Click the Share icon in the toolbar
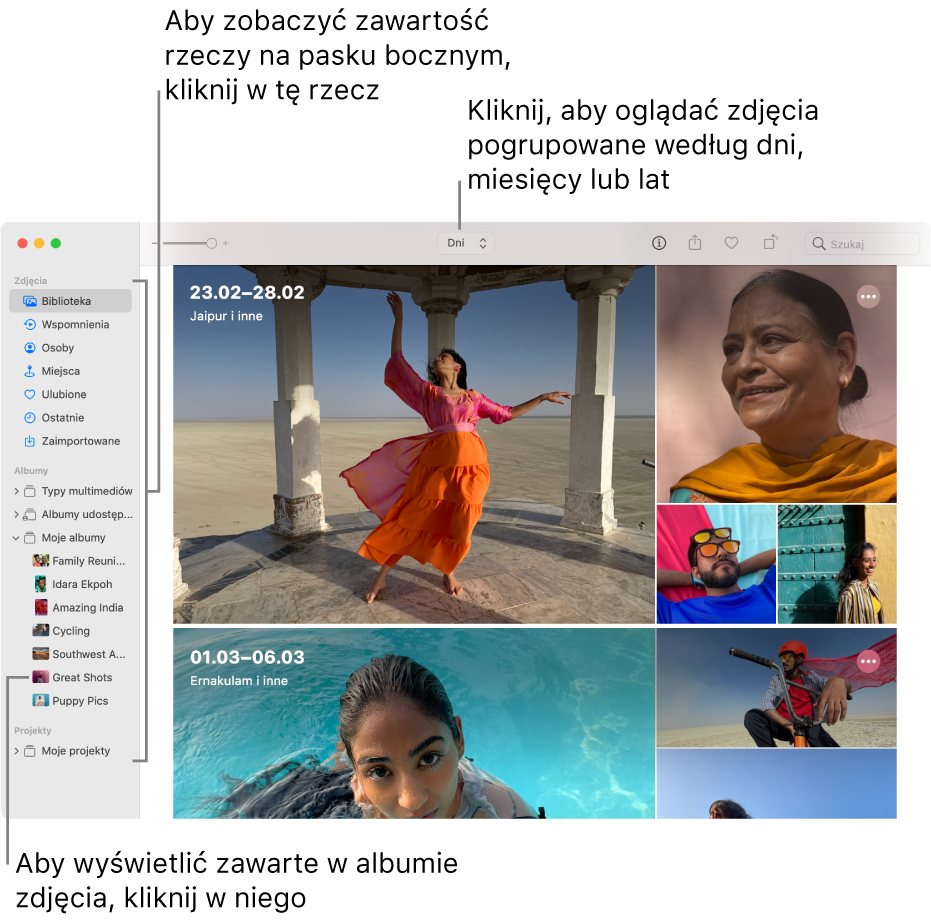931x920 pixels. 695,243
